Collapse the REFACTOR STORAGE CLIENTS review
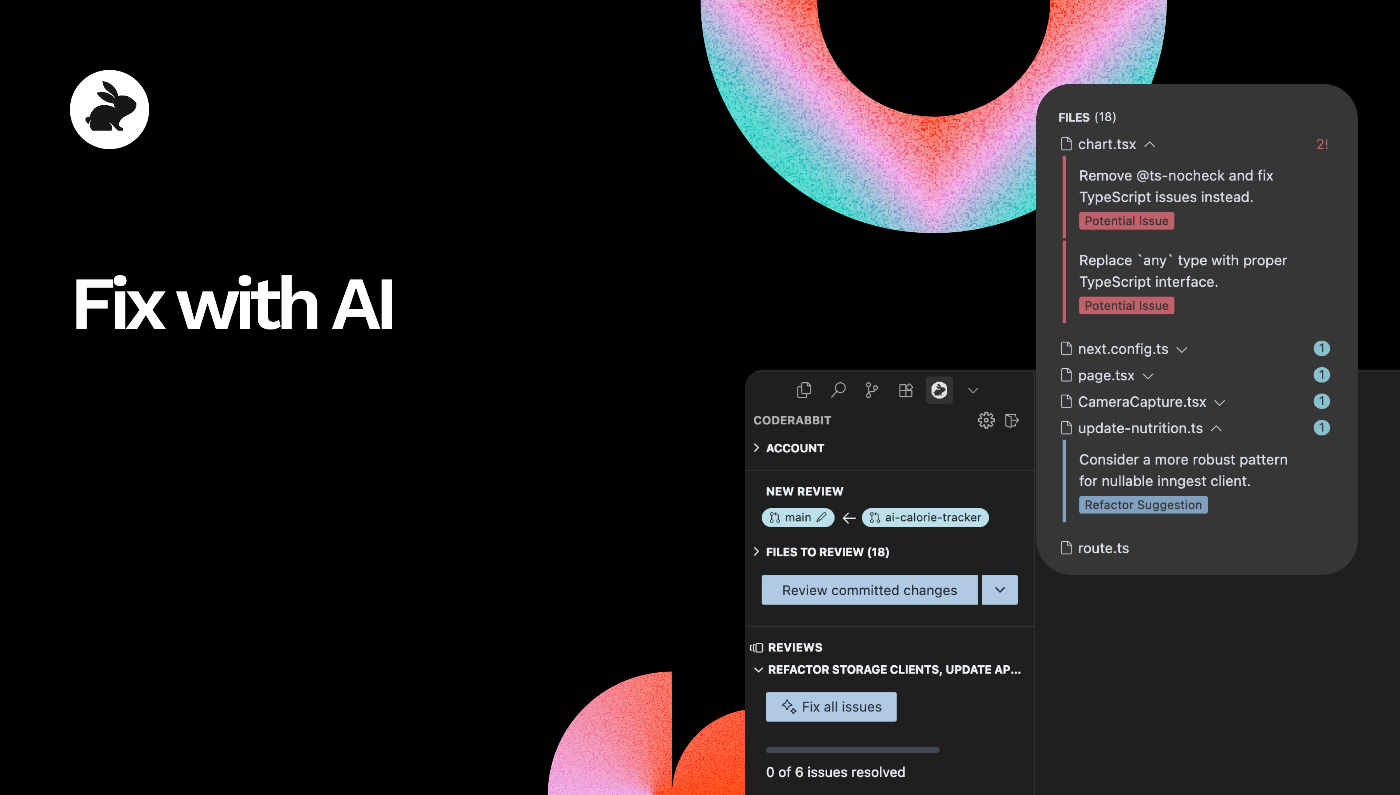The height and width of the screenshot is (795, 1400). 758,670
